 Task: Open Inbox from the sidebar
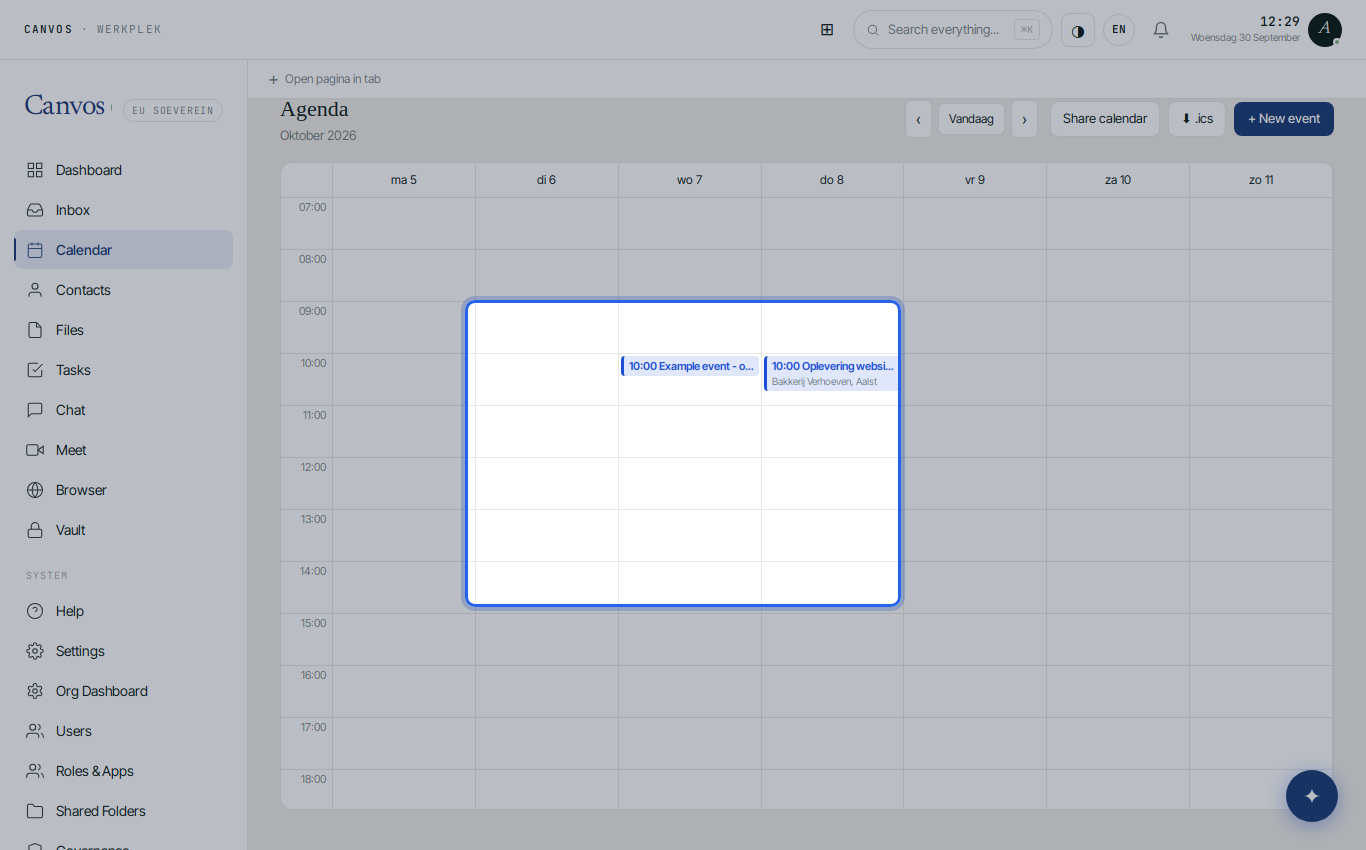123,210
